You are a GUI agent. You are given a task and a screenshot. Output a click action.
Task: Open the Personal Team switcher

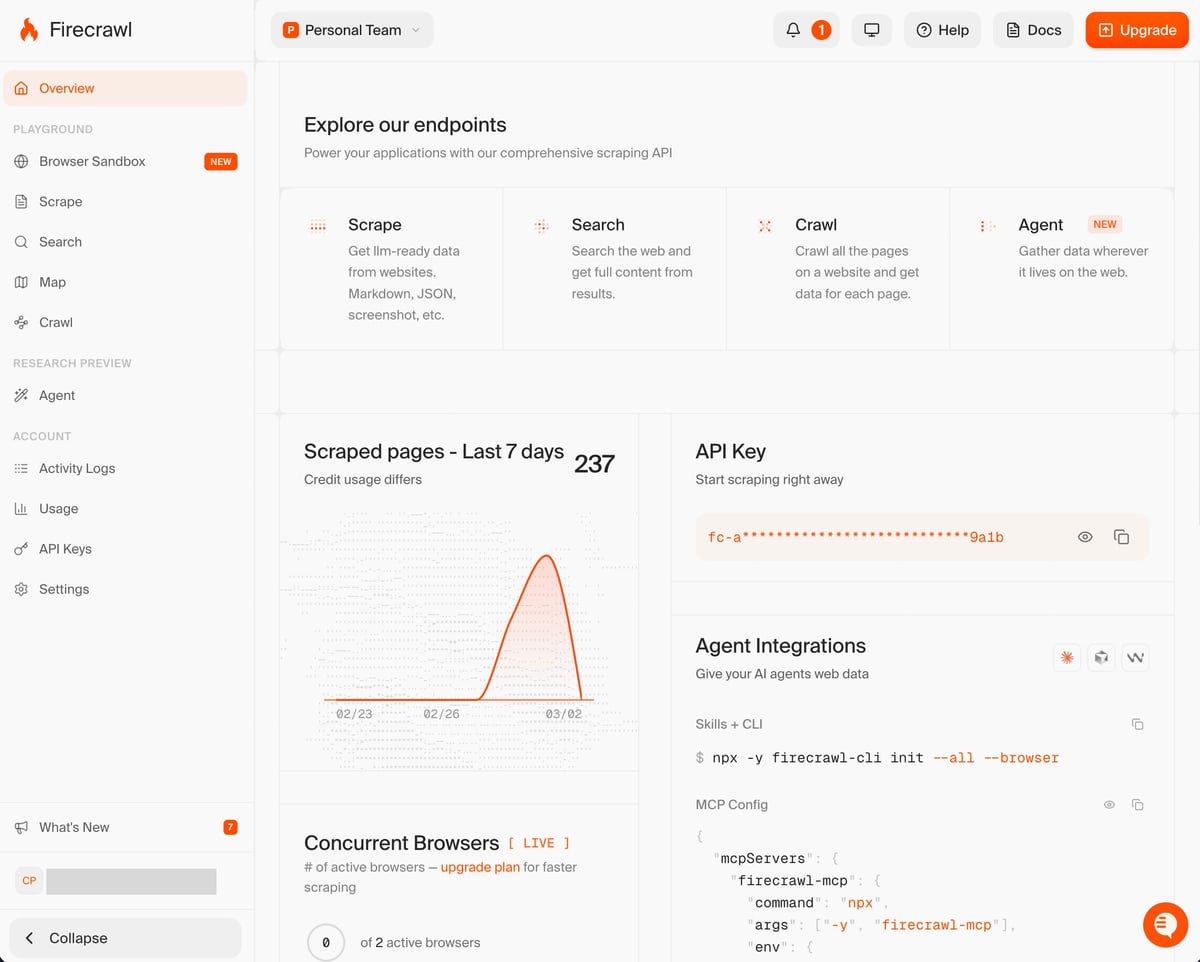pyautogui.click(x=351, y=30)
